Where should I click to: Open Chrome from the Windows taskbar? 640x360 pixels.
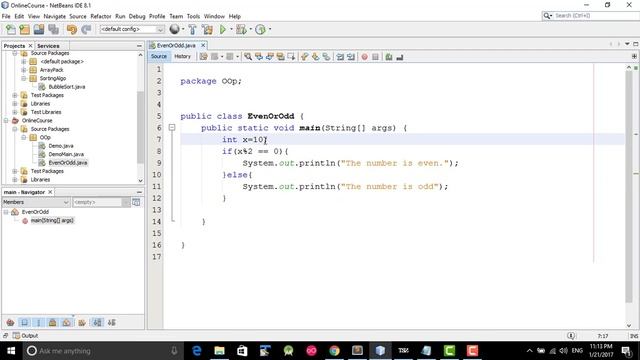tap(334, 351)
